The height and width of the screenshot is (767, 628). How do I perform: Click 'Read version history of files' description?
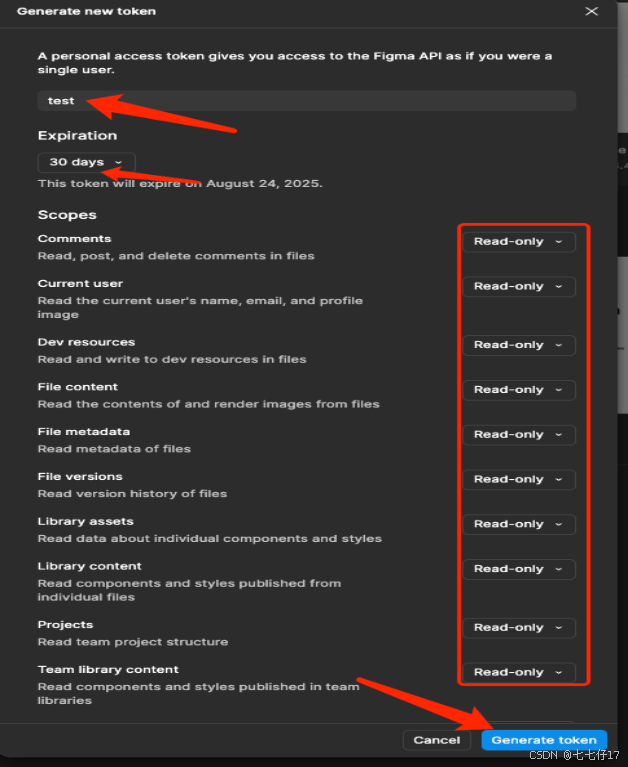[x=132, y=494]
